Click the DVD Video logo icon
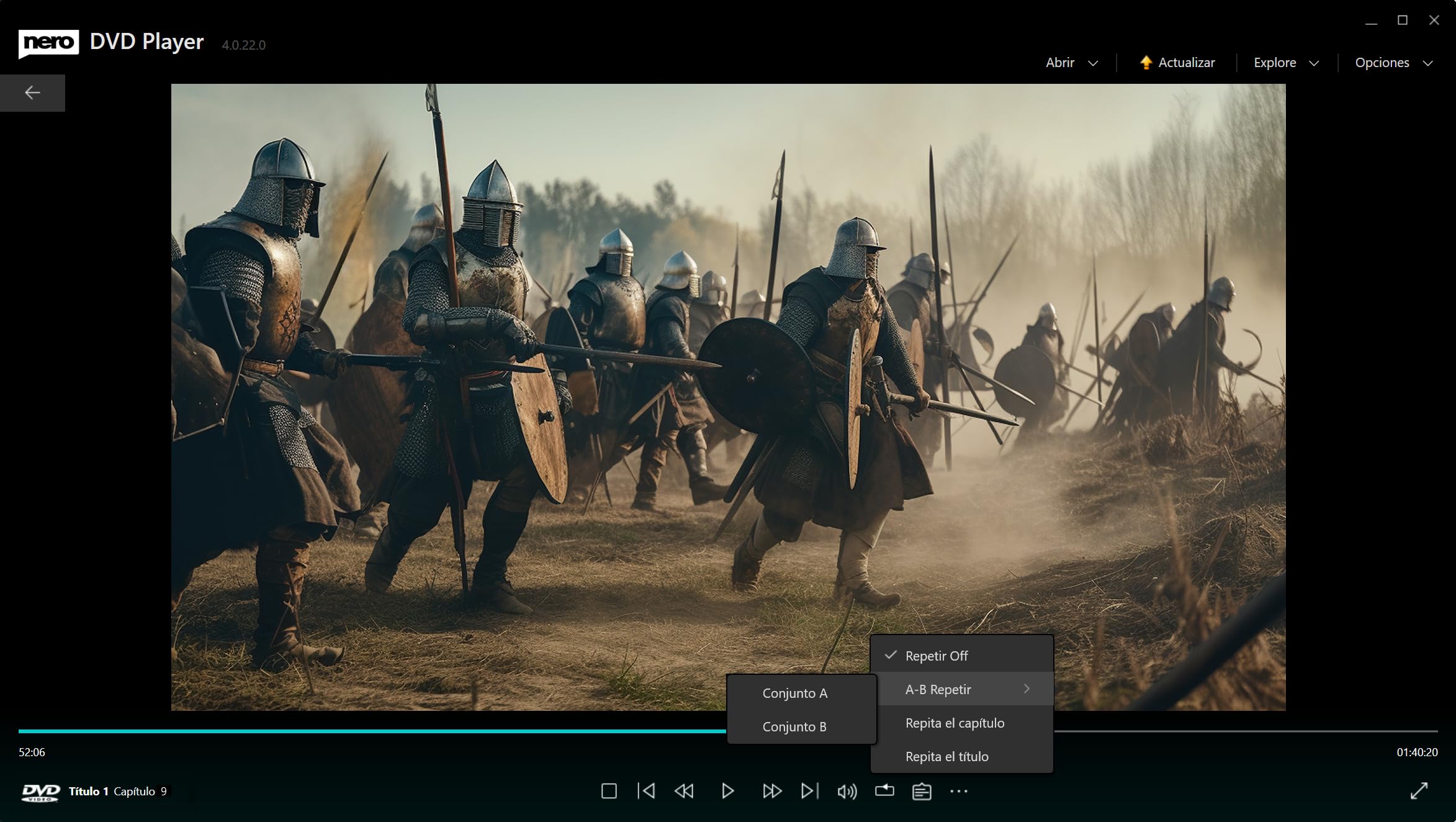 pos(40,792)
